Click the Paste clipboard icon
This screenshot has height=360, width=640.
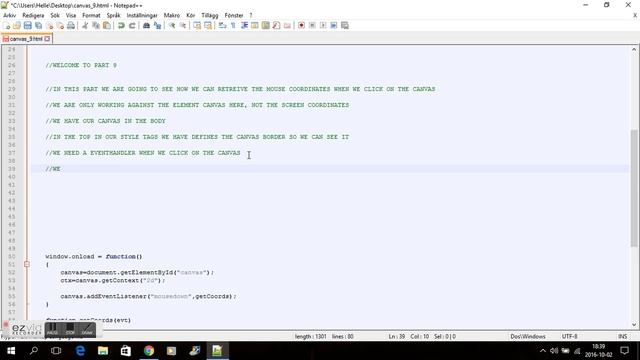[x=107, y=25]
